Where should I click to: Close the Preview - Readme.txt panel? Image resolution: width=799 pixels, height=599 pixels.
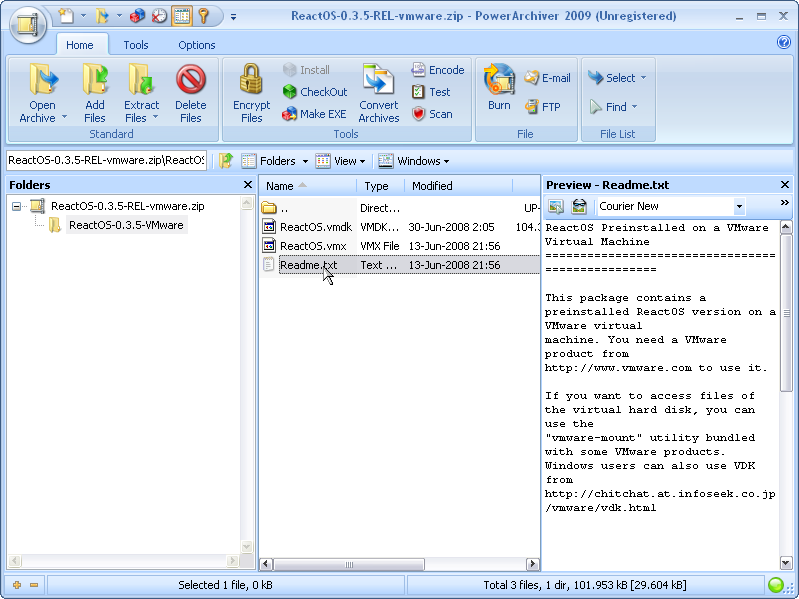tap(785, 184)
